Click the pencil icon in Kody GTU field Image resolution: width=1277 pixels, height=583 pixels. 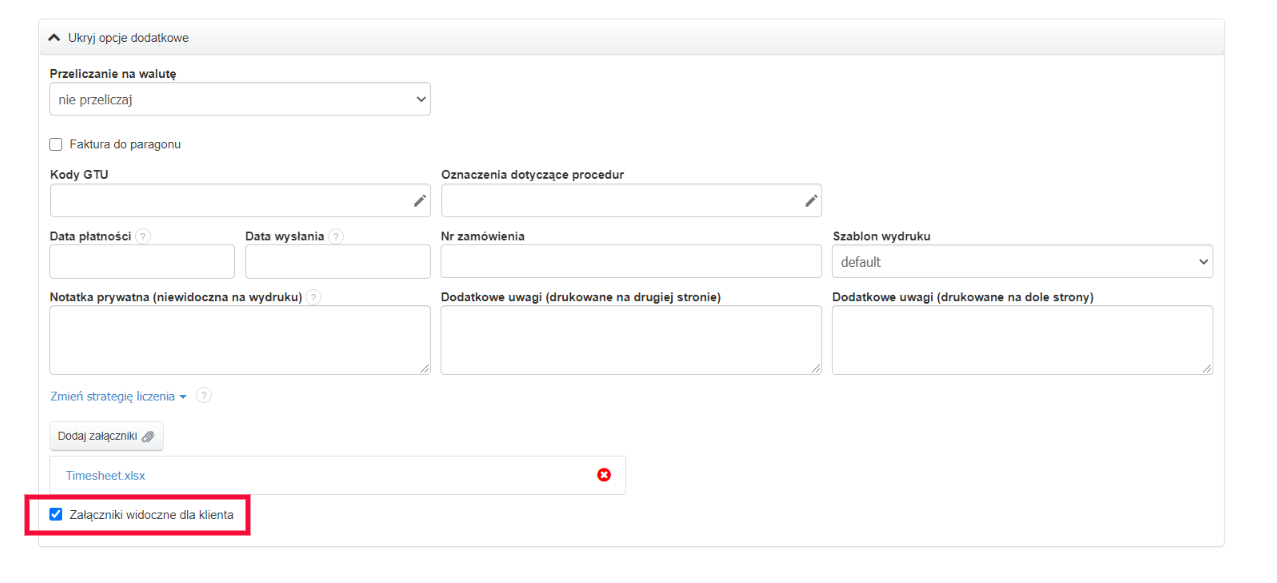coord(420,201)
